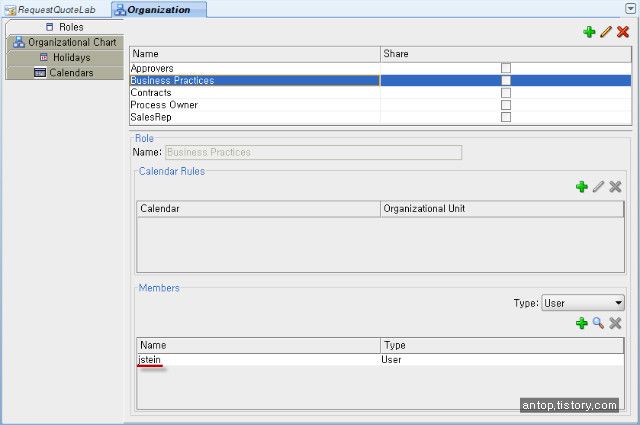
Task: Switch to the RequestQuoteLab tab
Action: (51, 10)
